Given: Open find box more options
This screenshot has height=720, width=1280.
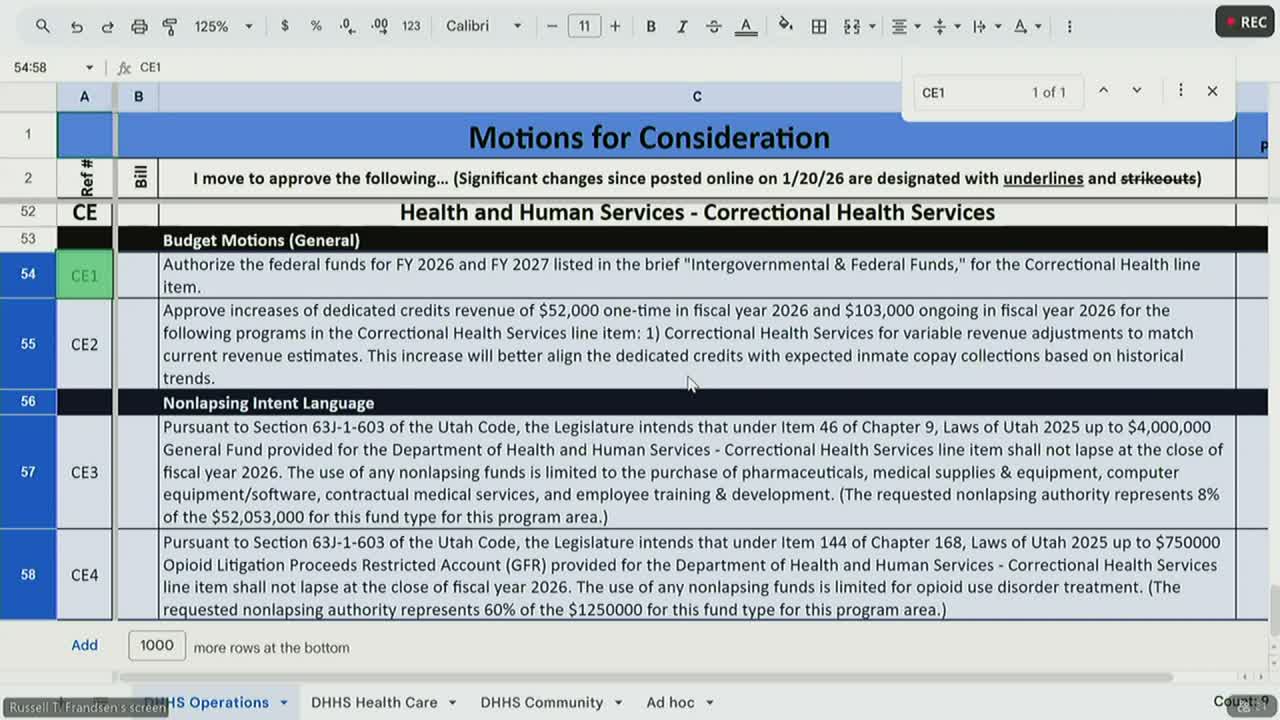Looking at the screenshot, I should (1180, 91).
